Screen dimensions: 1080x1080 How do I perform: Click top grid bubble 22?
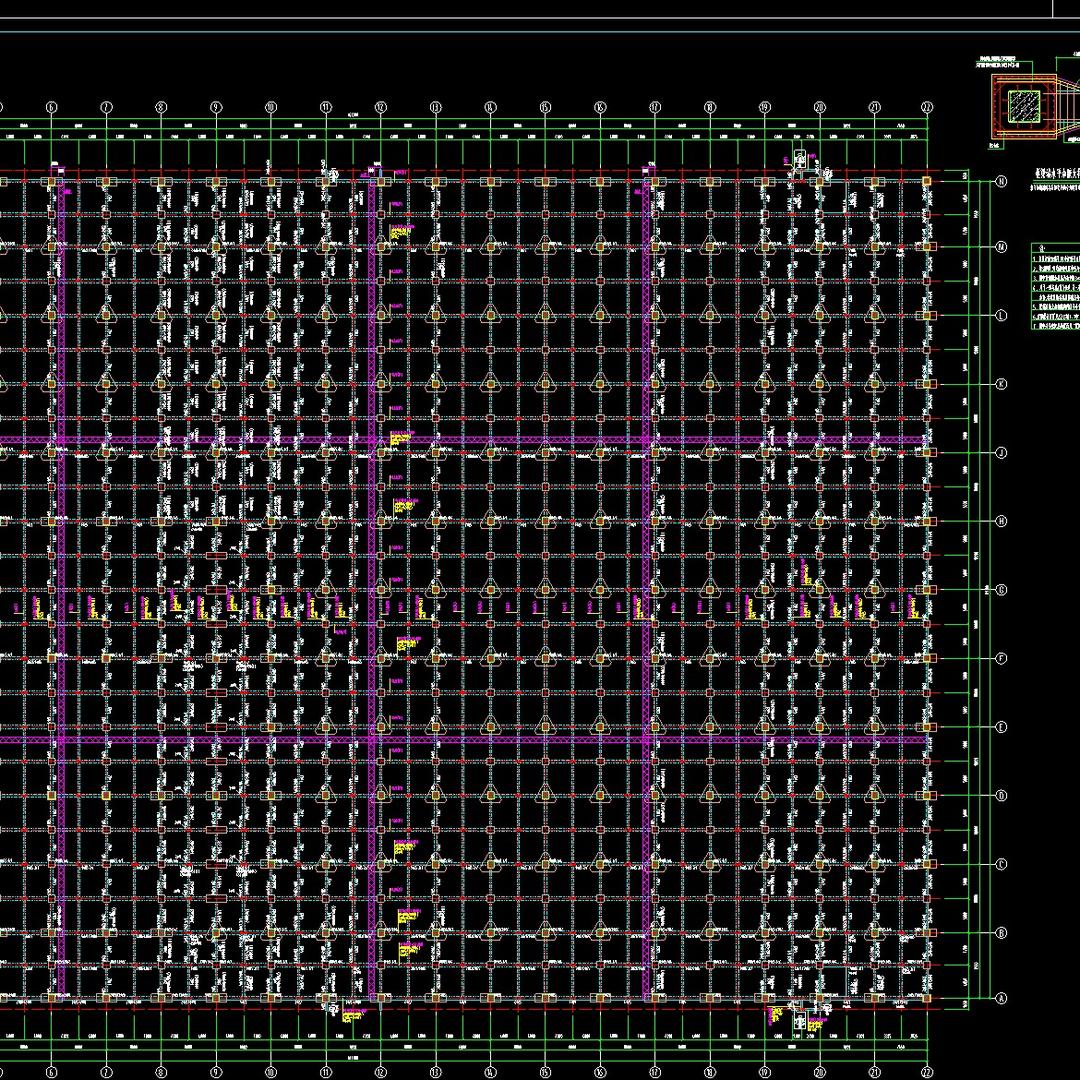(x=928, y=106)
